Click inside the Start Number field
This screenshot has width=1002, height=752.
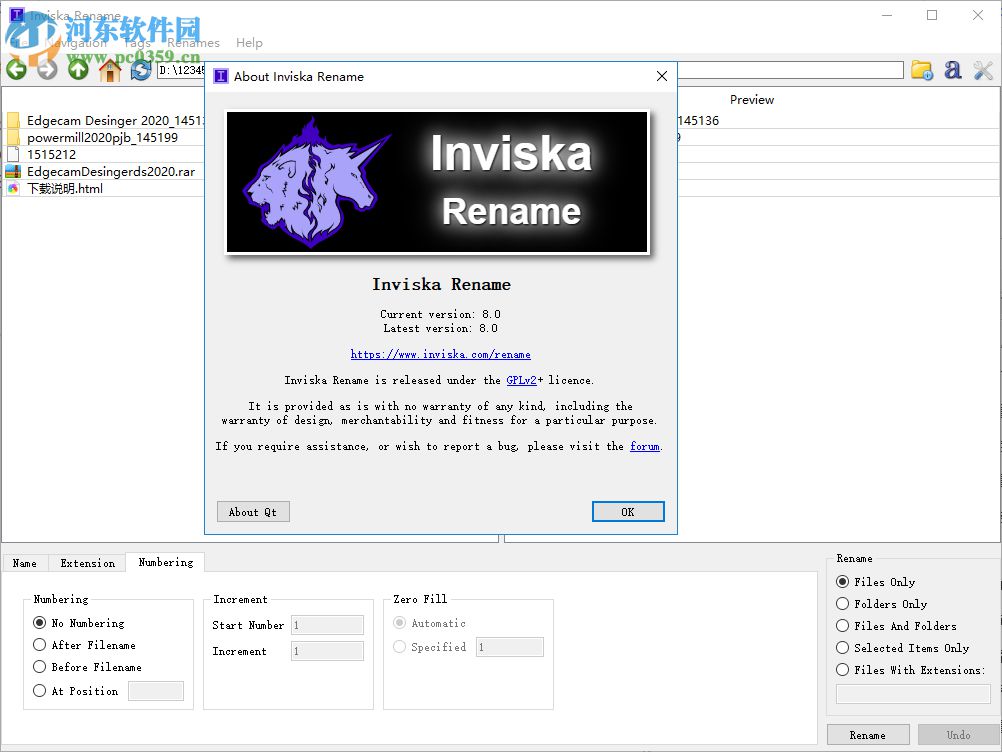coord(327,624)
